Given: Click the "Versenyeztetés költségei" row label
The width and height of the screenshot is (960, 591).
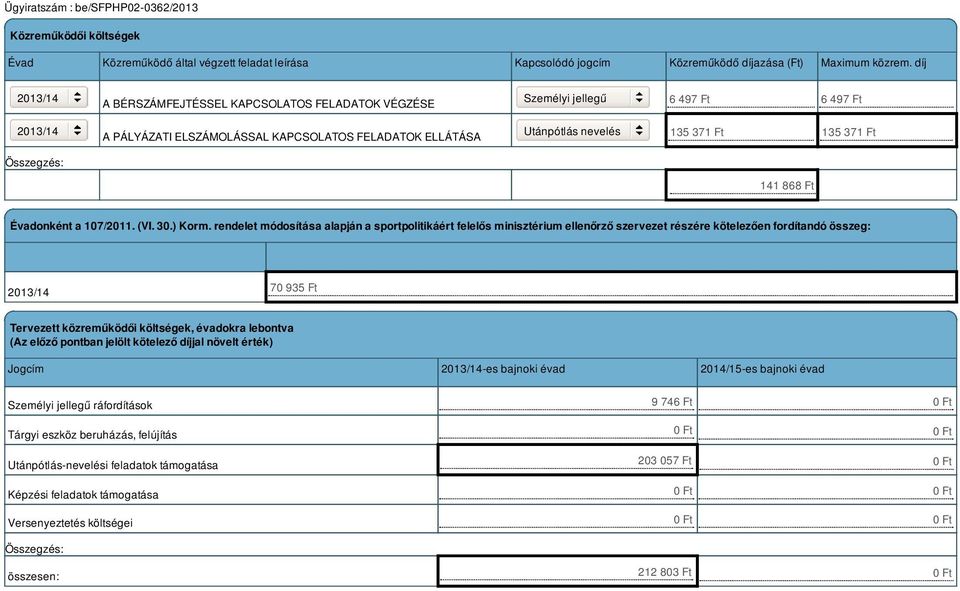Looking at the screenshot, I should click(70, 523).
